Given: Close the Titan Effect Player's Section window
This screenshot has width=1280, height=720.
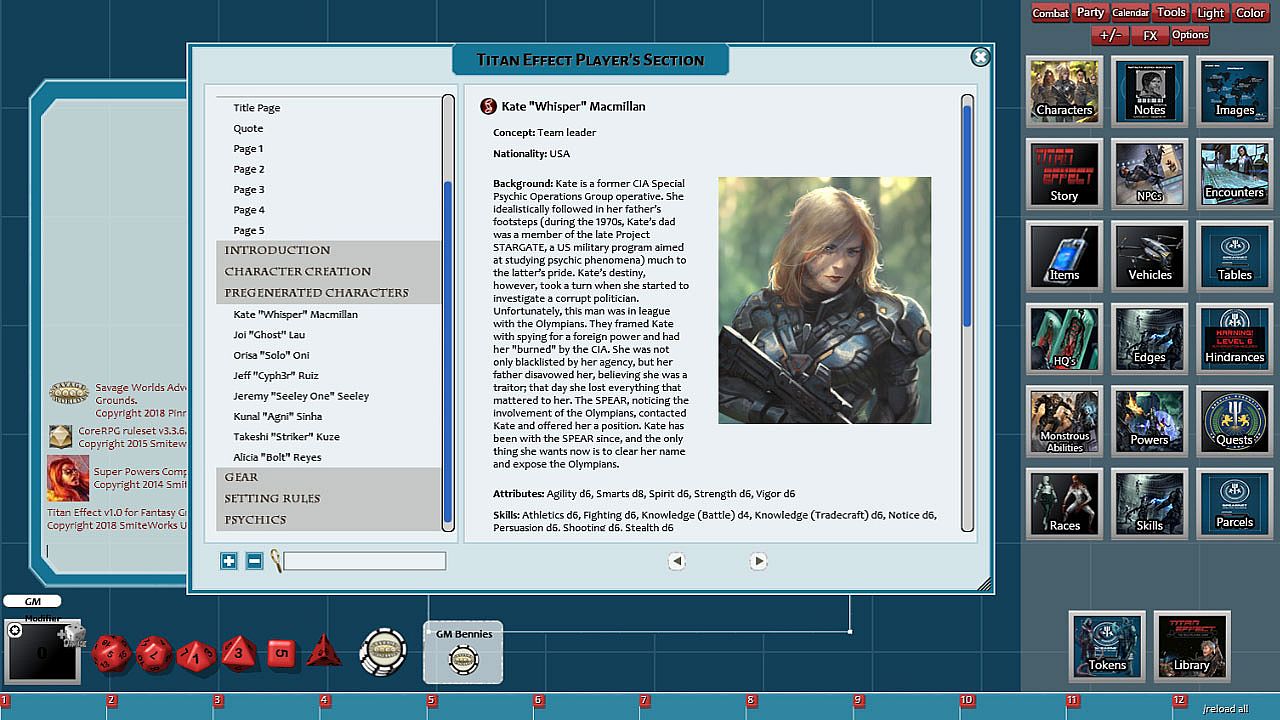Looking at the screenshot, I should (x=980, y=57).
